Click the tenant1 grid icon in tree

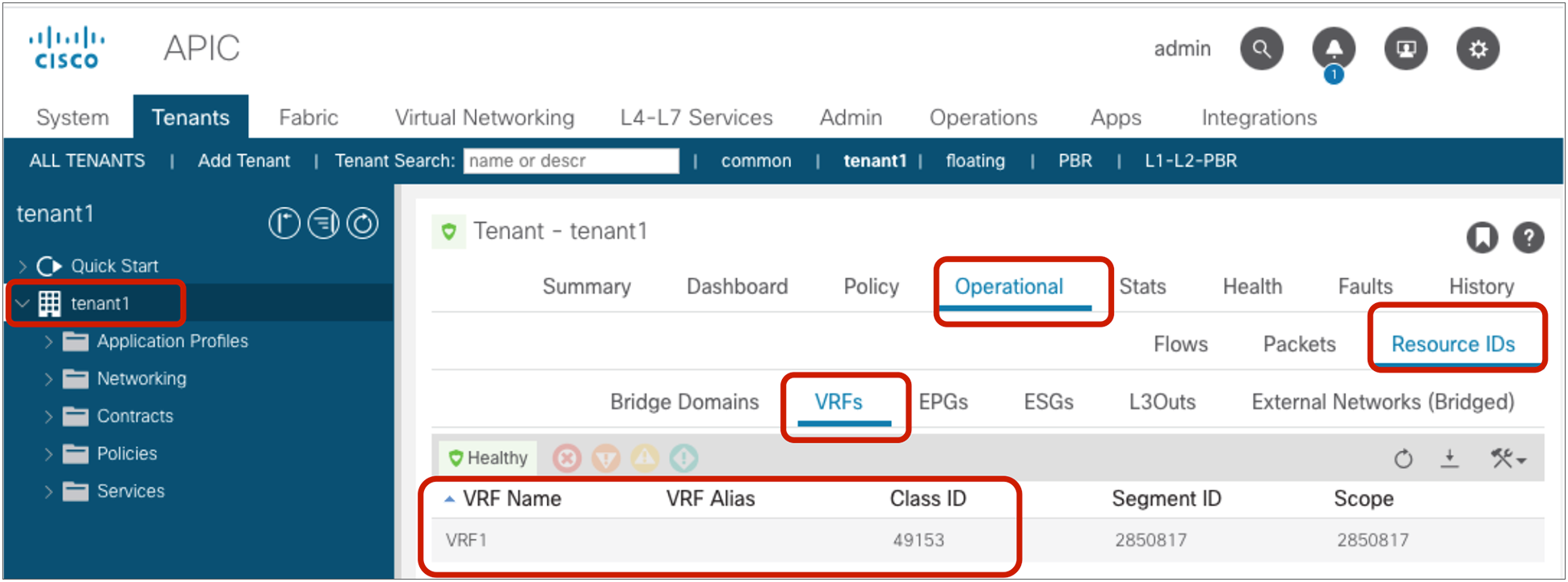pyautogui.click(x=49, y=303)
